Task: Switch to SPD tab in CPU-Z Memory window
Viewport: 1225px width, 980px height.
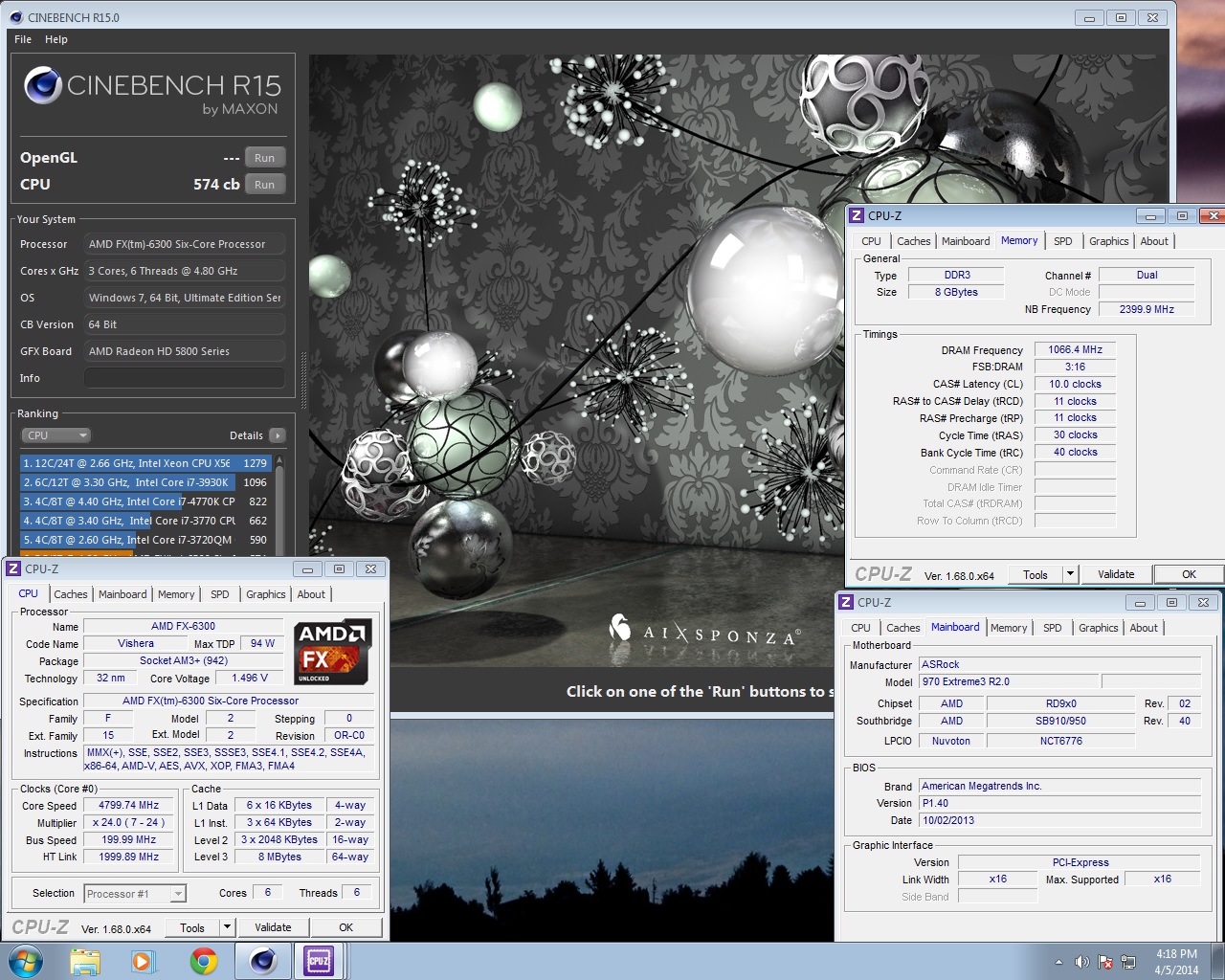Action: 1063,241
